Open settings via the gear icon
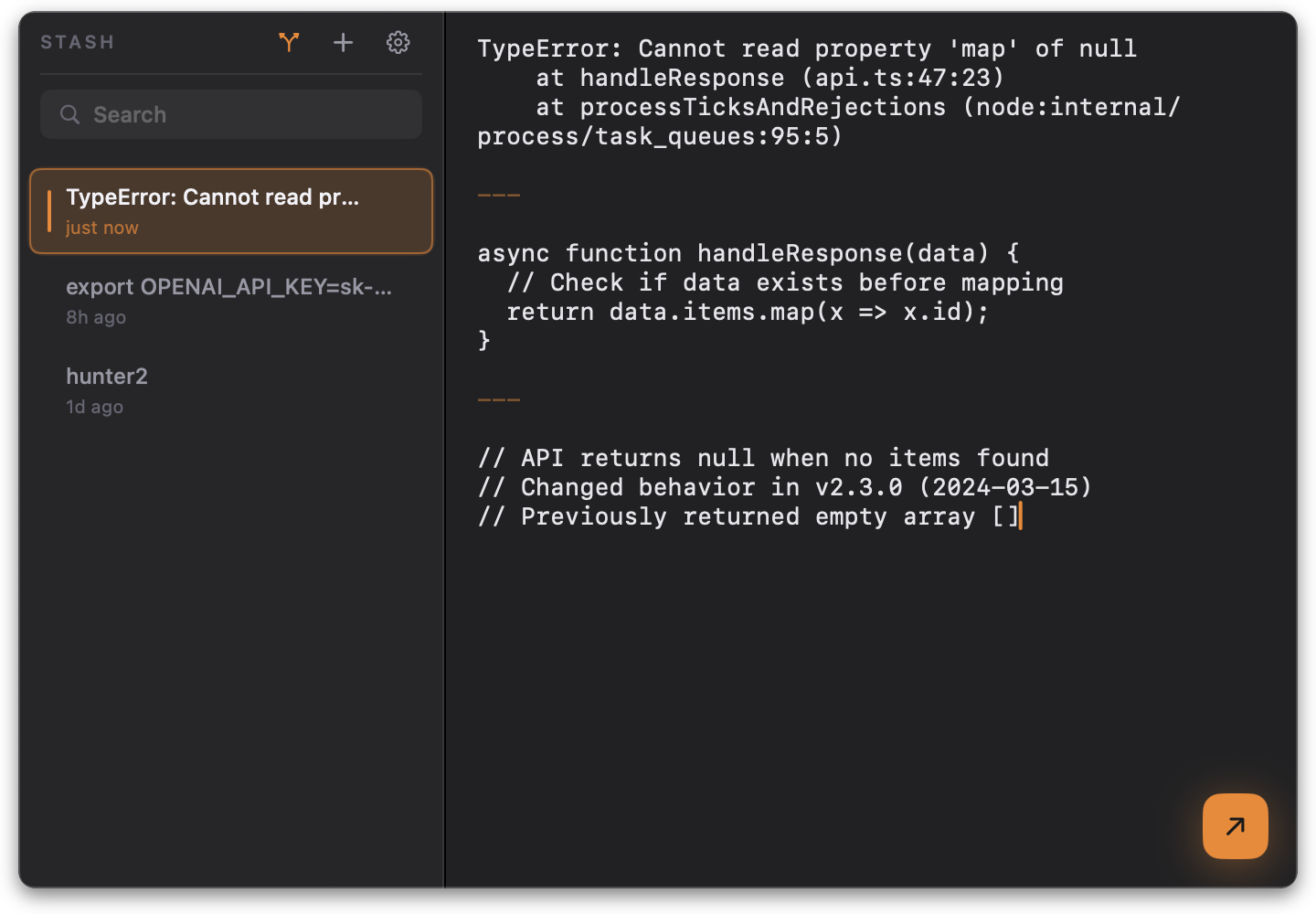The image size is (1316, 914). (x=398, y=42)
